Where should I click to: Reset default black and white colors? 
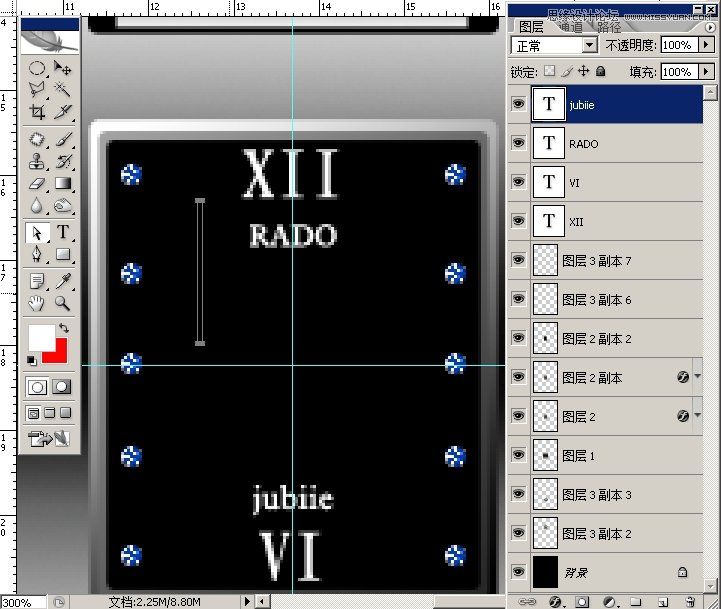(31, 360)
